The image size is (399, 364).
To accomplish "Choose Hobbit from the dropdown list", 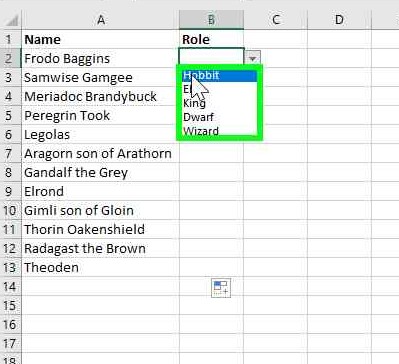I will point(220,75).
